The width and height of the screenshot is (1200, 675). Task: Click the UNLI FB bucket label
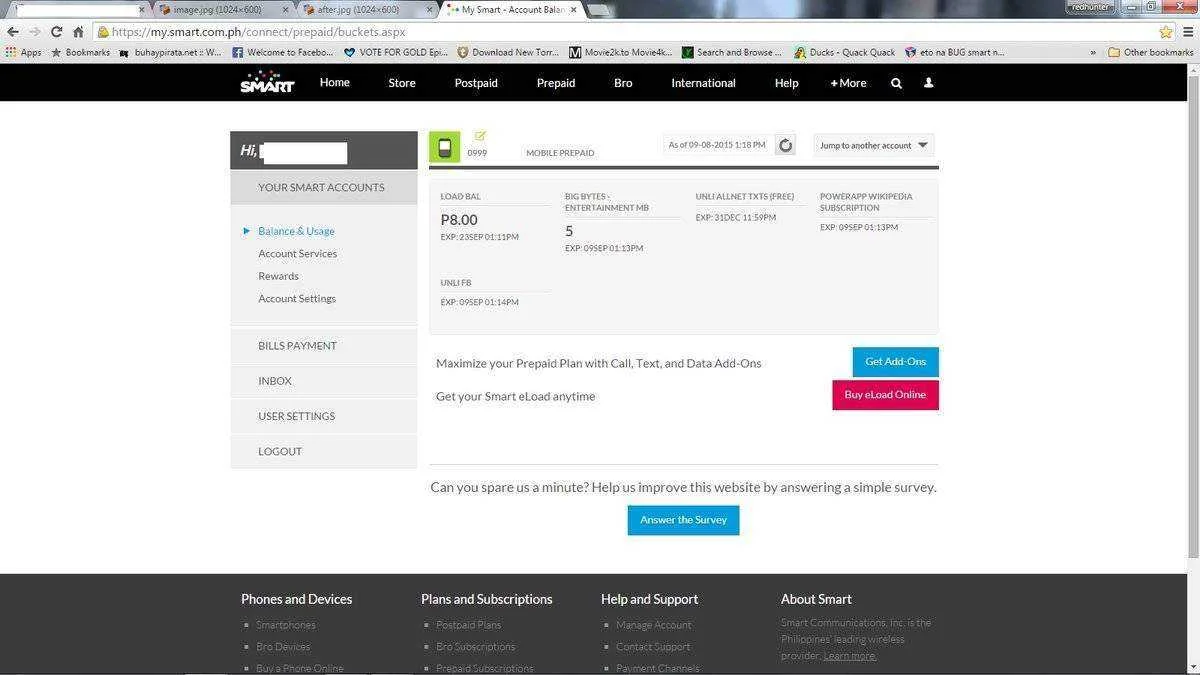click(456, 283)
